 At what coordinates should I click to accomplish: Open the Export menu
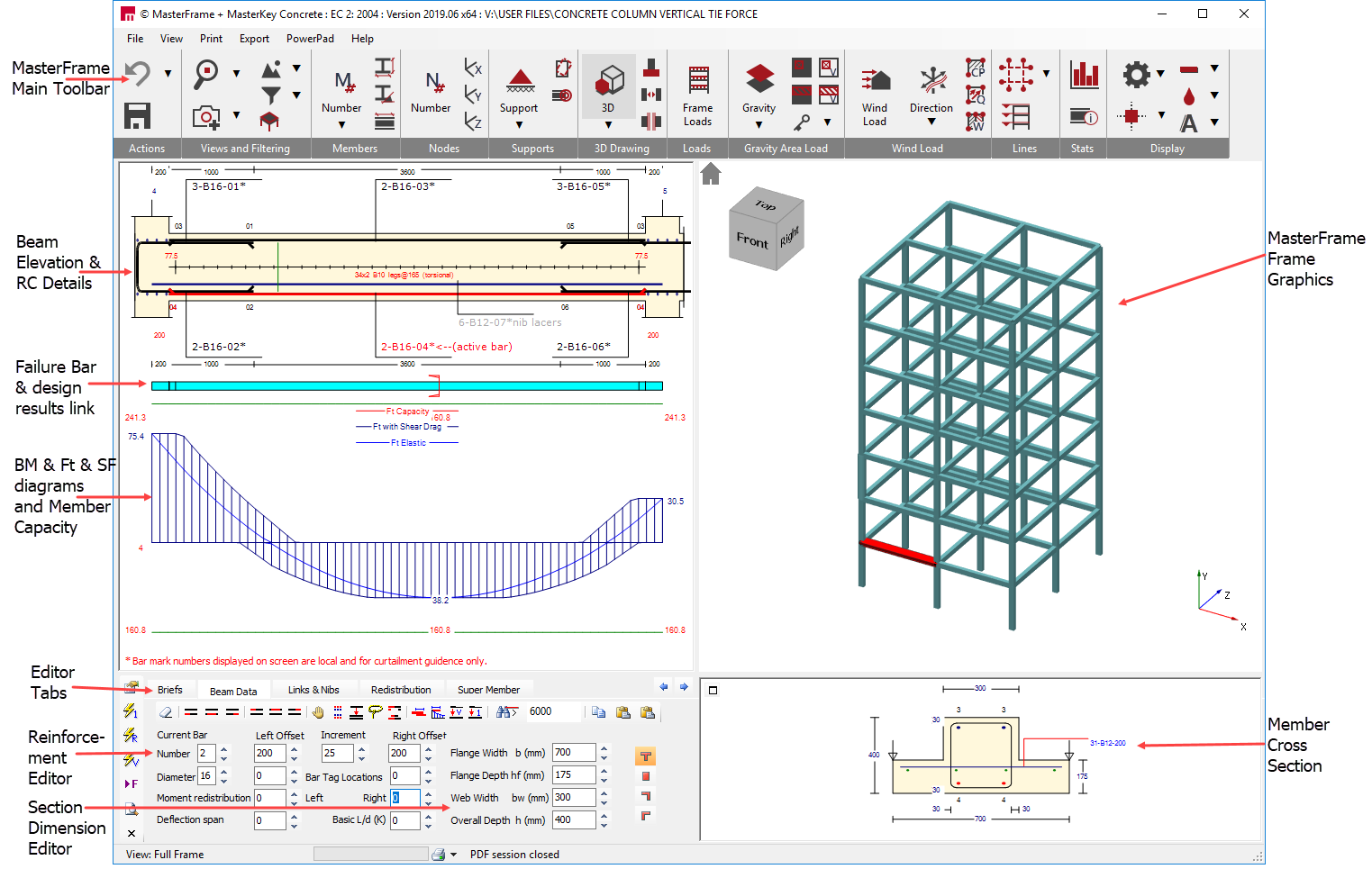(254, 39)
